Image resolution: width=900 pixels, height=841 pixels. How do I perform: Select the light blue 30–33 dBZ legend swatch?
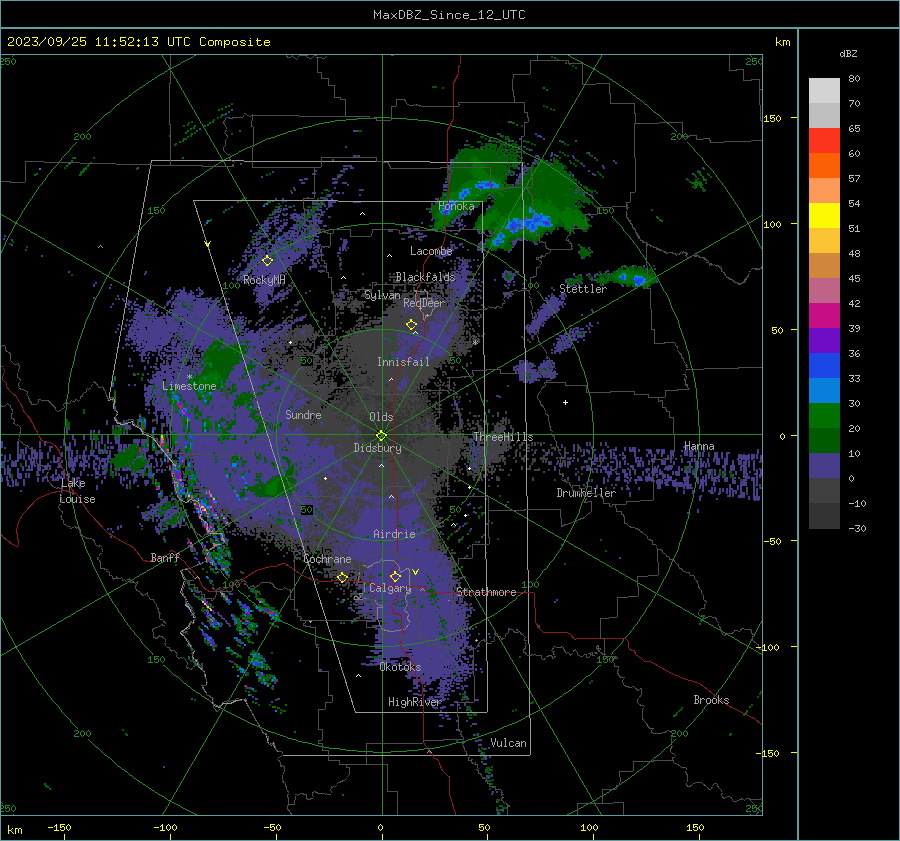(x=824, y=390)
